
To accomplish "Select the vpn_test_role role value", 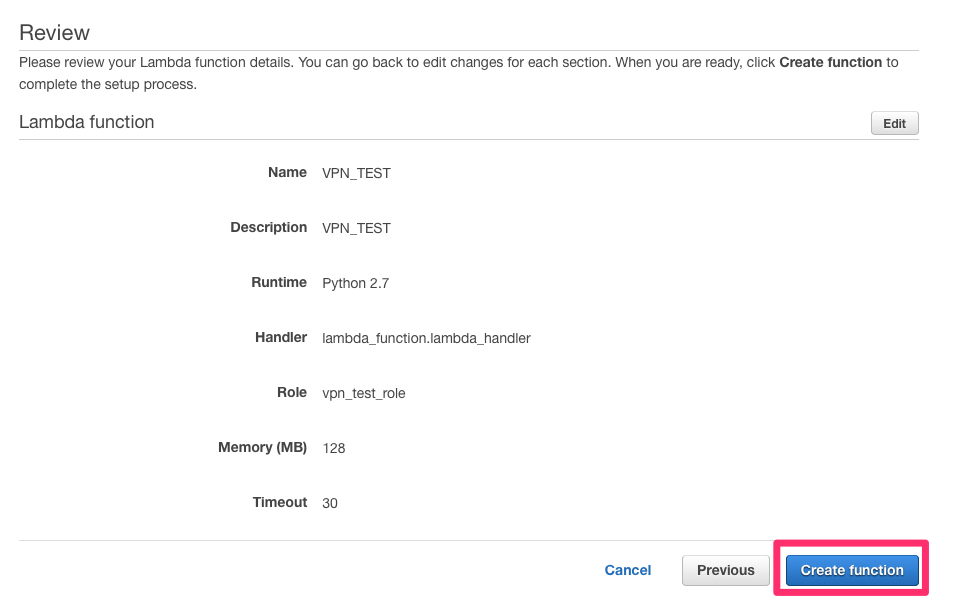I will pyautogui.click(x=363, y=392).
